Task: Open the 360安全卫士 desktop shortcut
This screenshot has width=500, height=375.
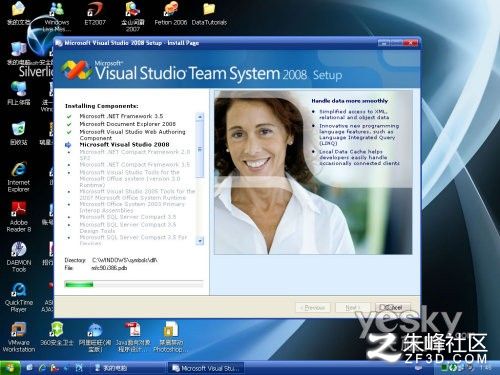Action: [57, 334]
